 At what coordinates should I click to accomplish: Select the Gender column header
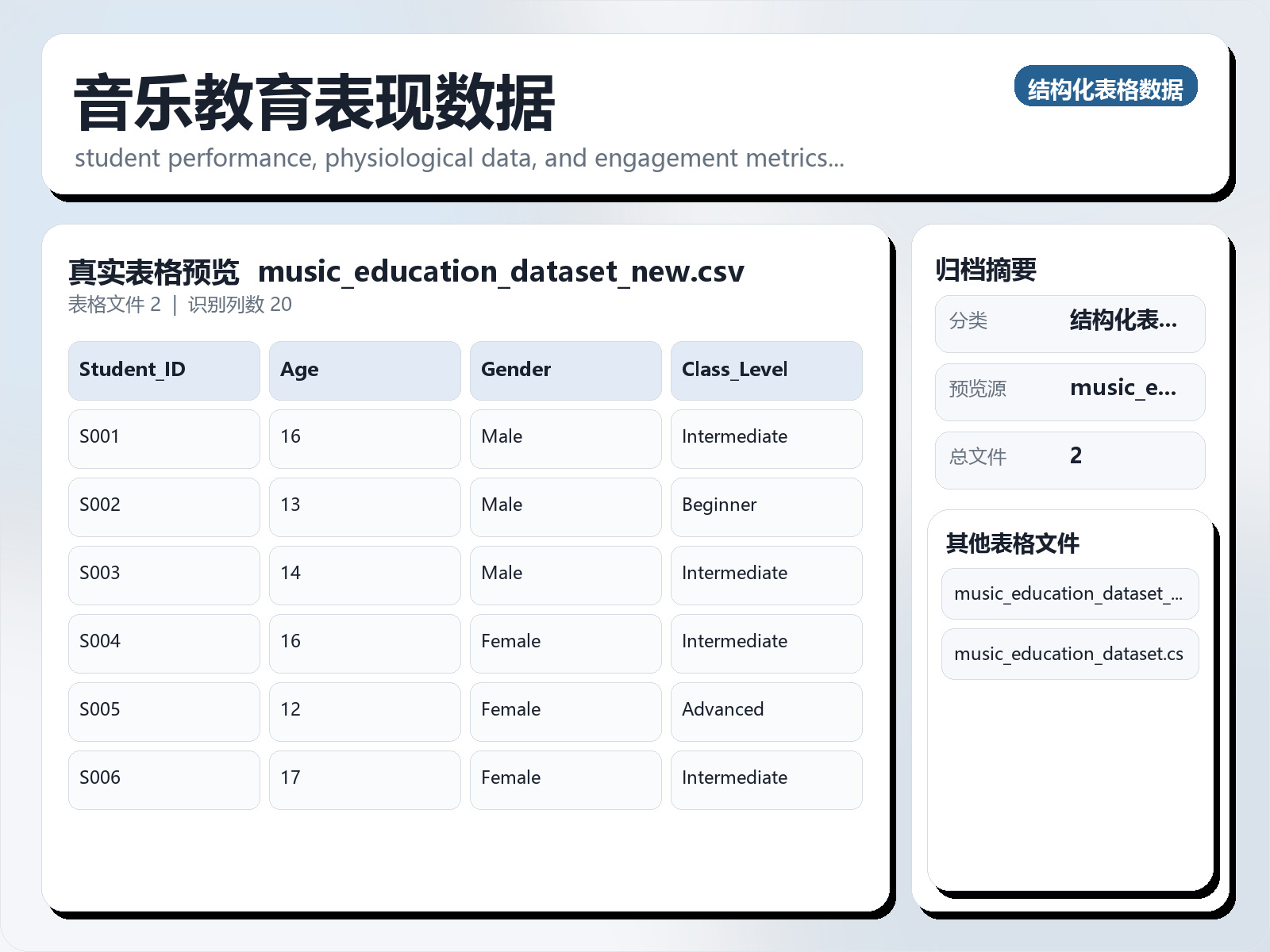[x=565, y=370]
